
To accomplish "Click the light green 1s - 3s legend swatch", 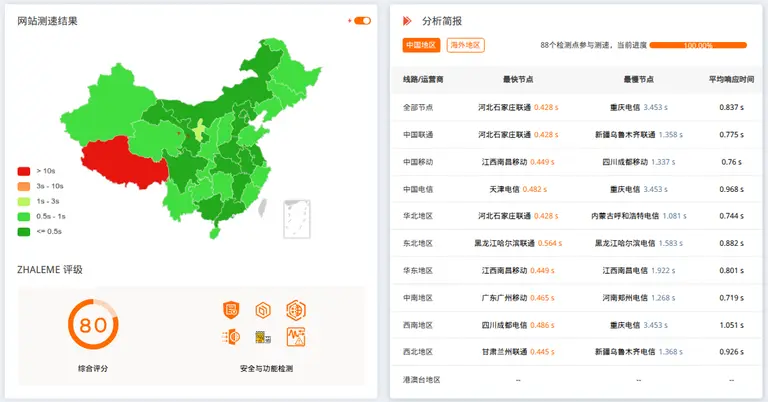I will [x=24, y=201].
